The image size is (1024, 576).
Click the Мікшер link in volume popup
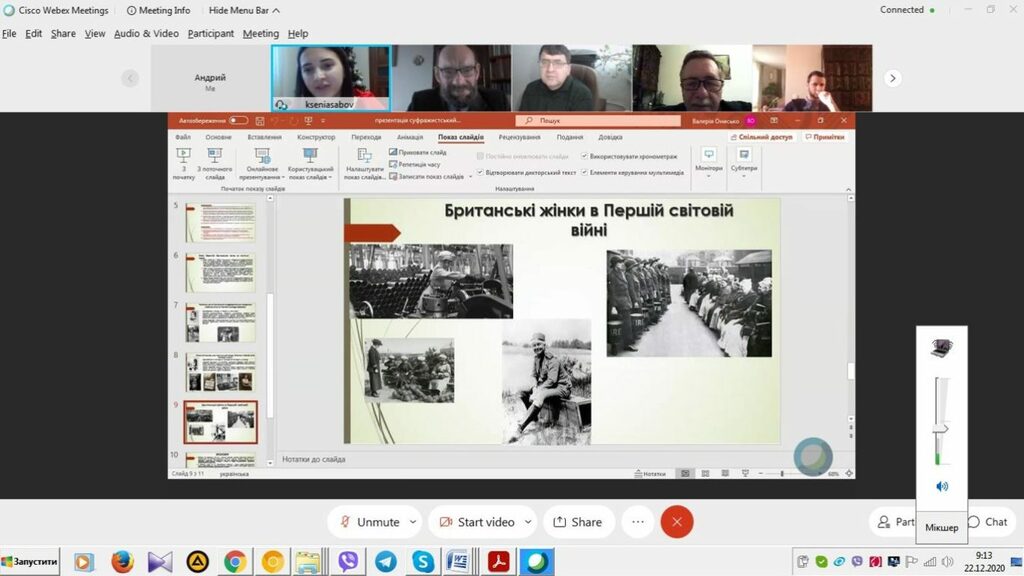tap(941, 528)
